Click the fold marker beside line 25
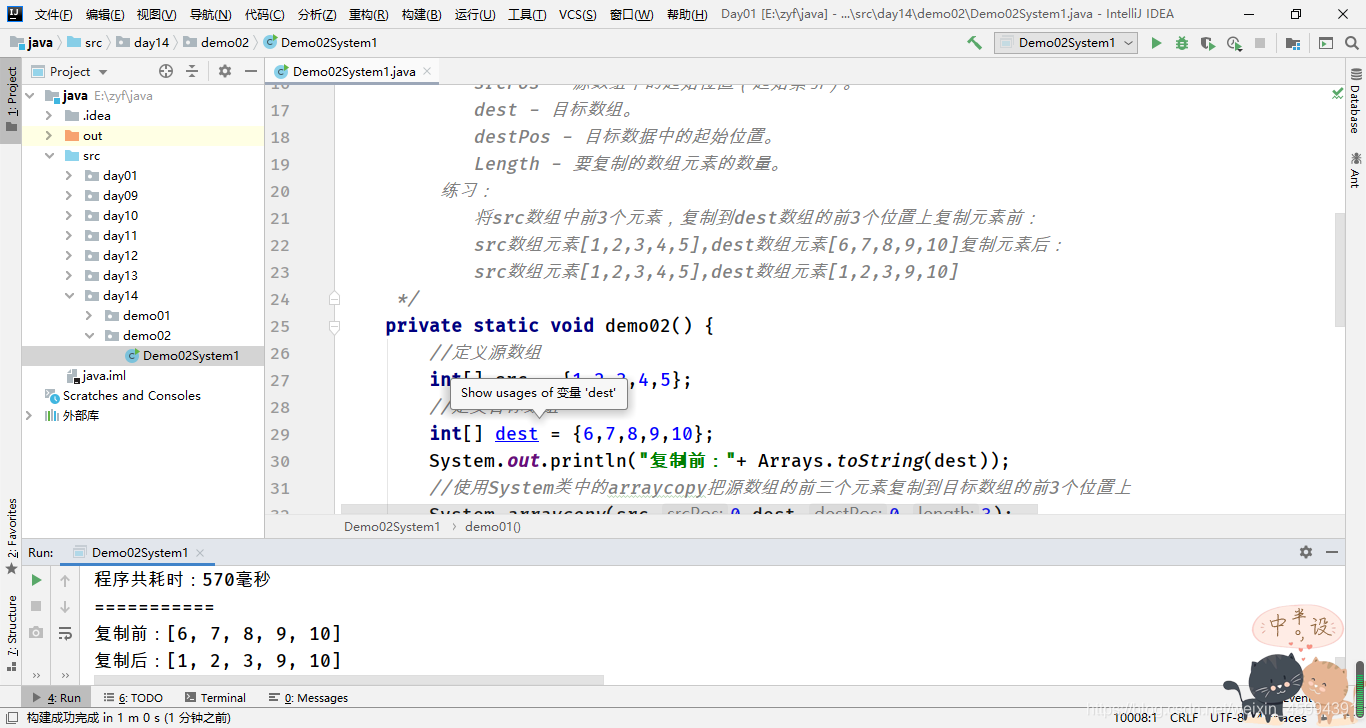The width and height of the screenshot is (1366, 728). (x=334, y=326)
